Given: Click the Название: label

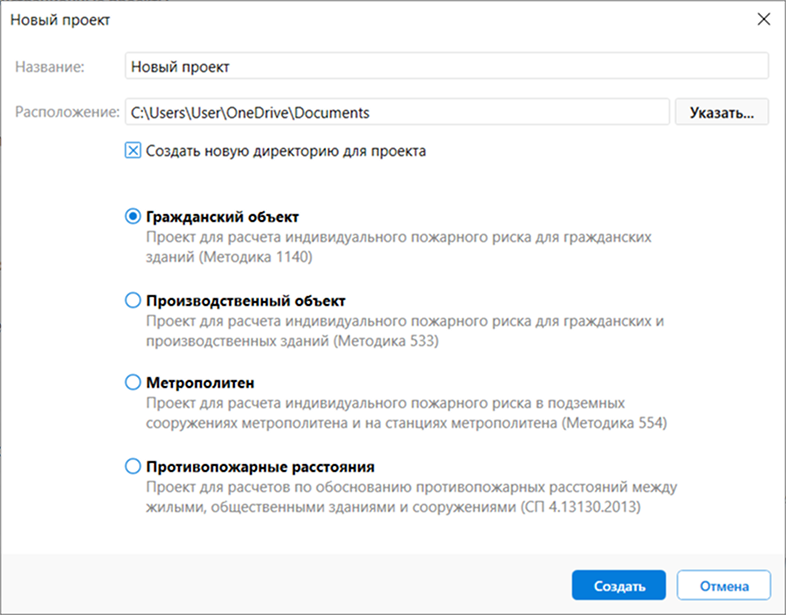Looking at the screenshot, I should coord(50,67).
